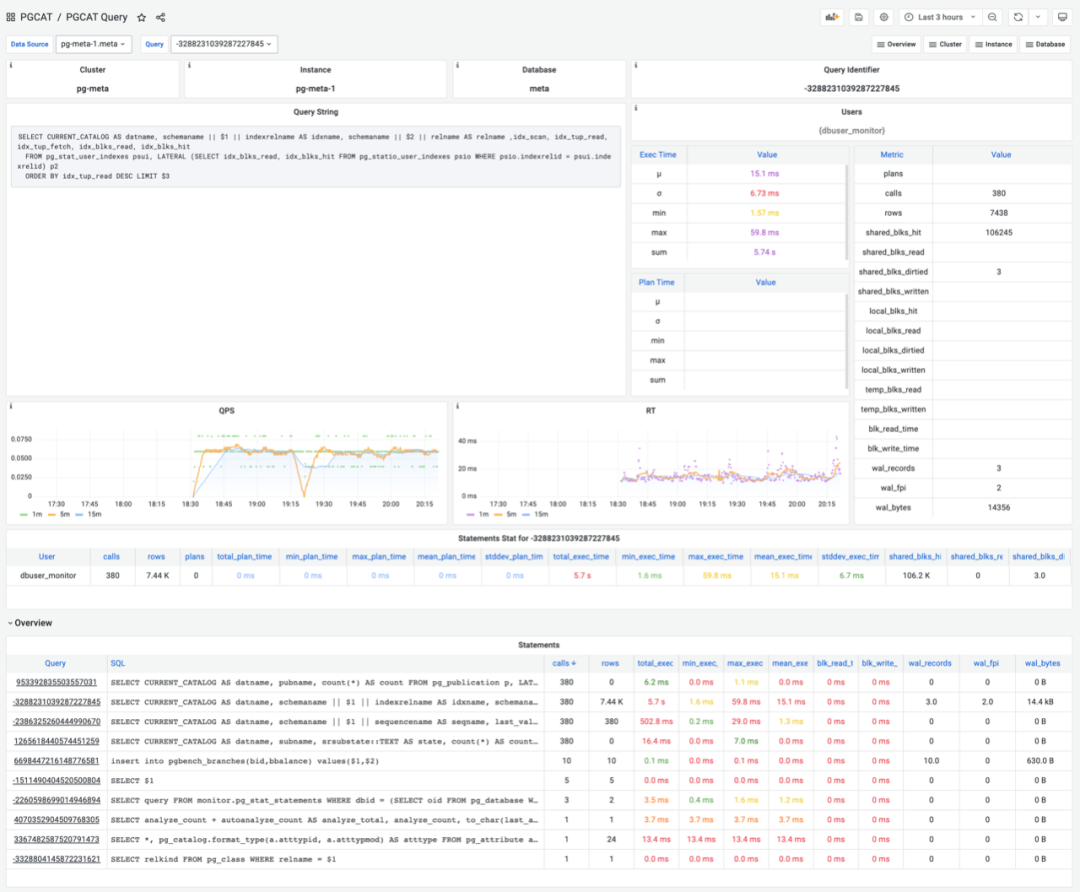
Task: Open query link 4070352904509768305
Action: tap(56, 820)
